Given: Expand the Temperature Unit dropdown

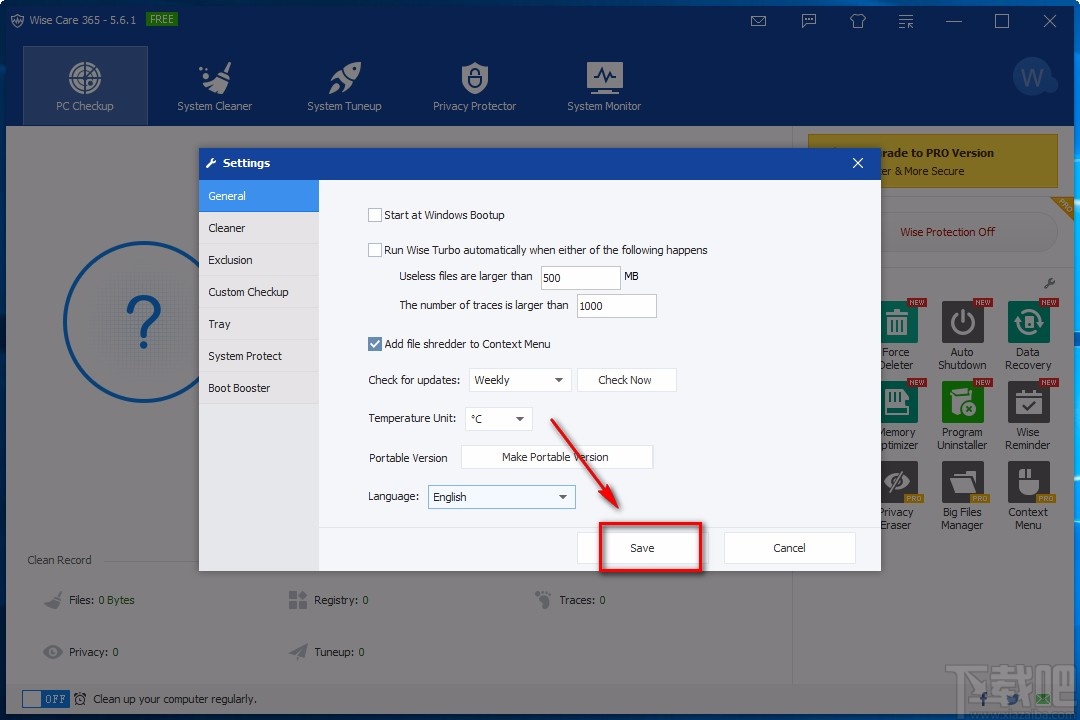Looking at the screenshot, I should coord(499,419).
